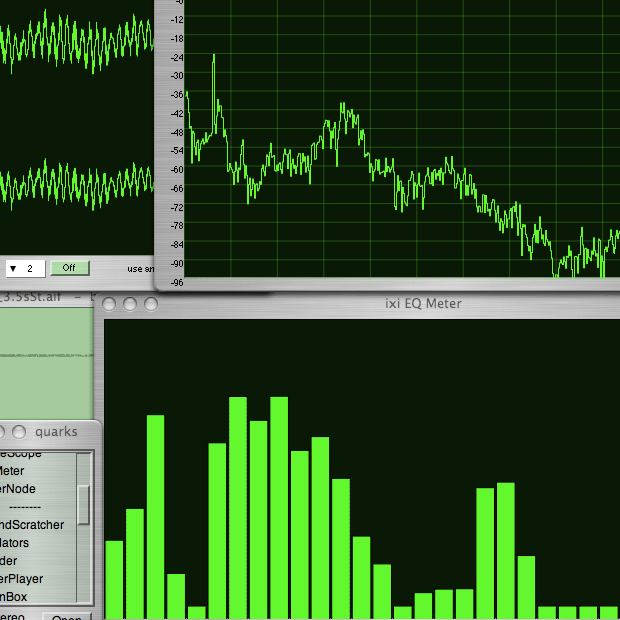This screenshot has width=620, height=620.
Task: Click the "-24" dB axis label
Action: coord(177,57)
